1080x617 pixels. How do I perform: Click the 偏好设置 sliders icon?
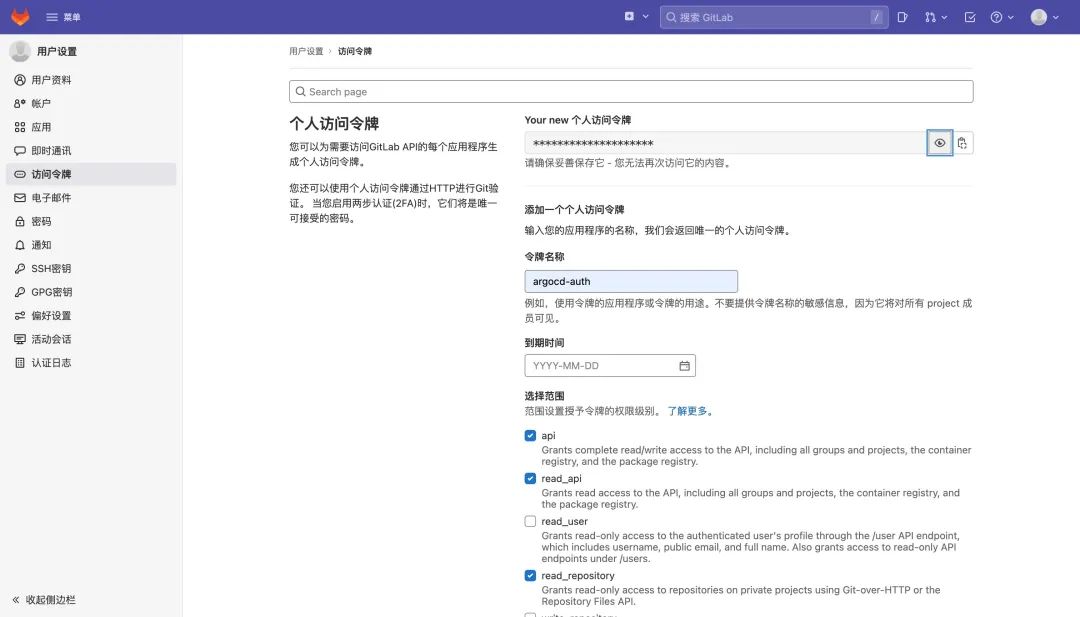coord(20,315)
